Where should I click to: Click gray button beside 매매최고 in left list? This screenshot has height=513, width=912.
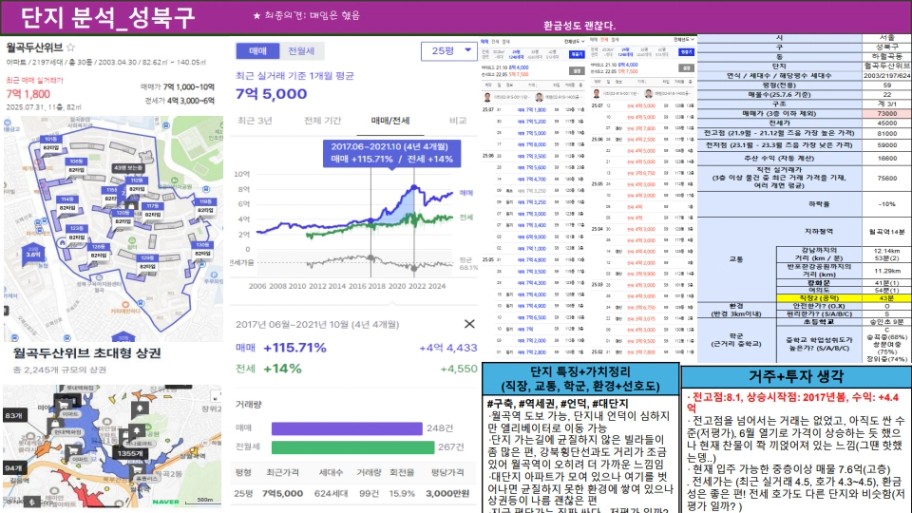click(x=576, y=71)
